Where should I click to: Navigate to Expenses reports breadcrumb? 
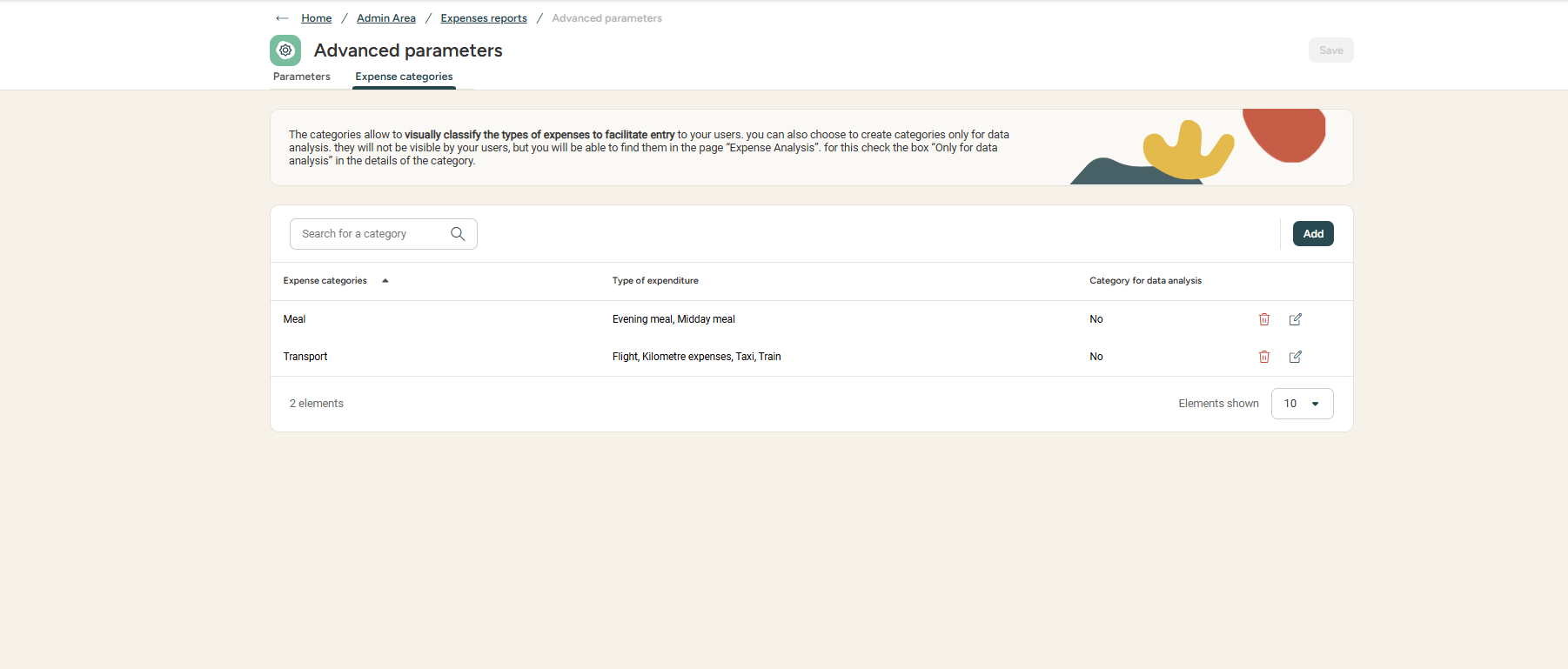[x=483, y=18]
